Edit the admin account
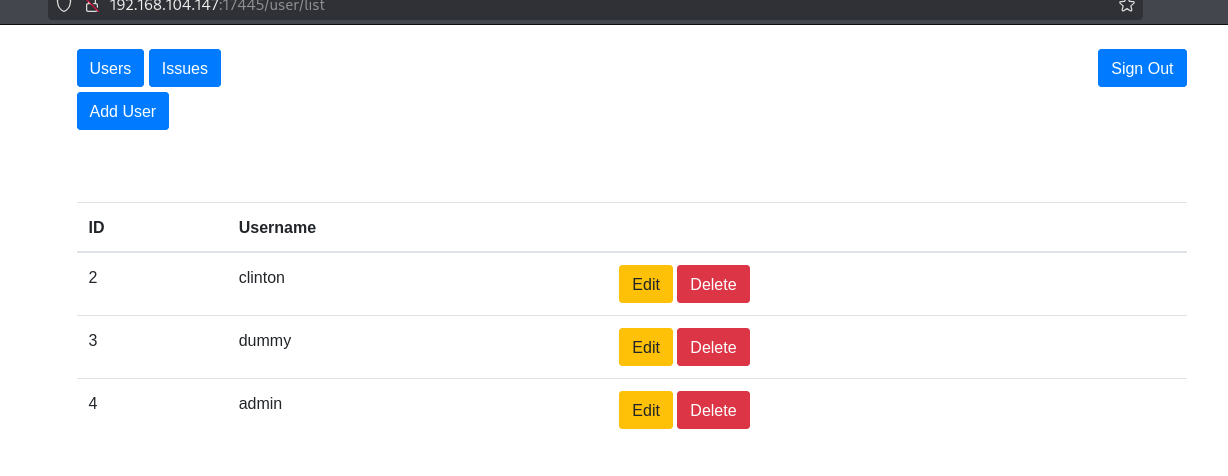1228x476 pixels. [x=646, y=410]
